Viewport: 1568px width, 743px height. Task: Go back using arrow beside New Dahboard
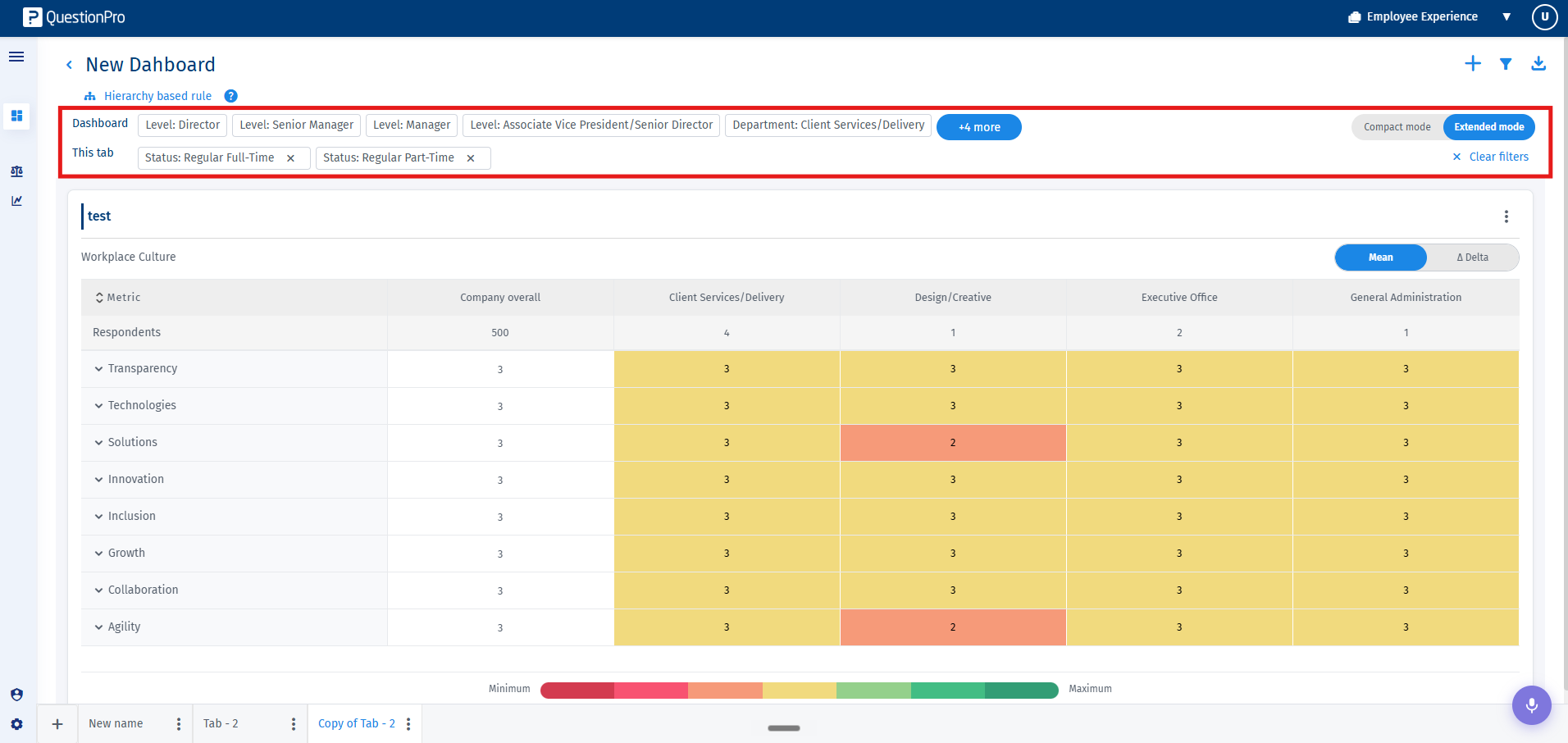(70, 65)
